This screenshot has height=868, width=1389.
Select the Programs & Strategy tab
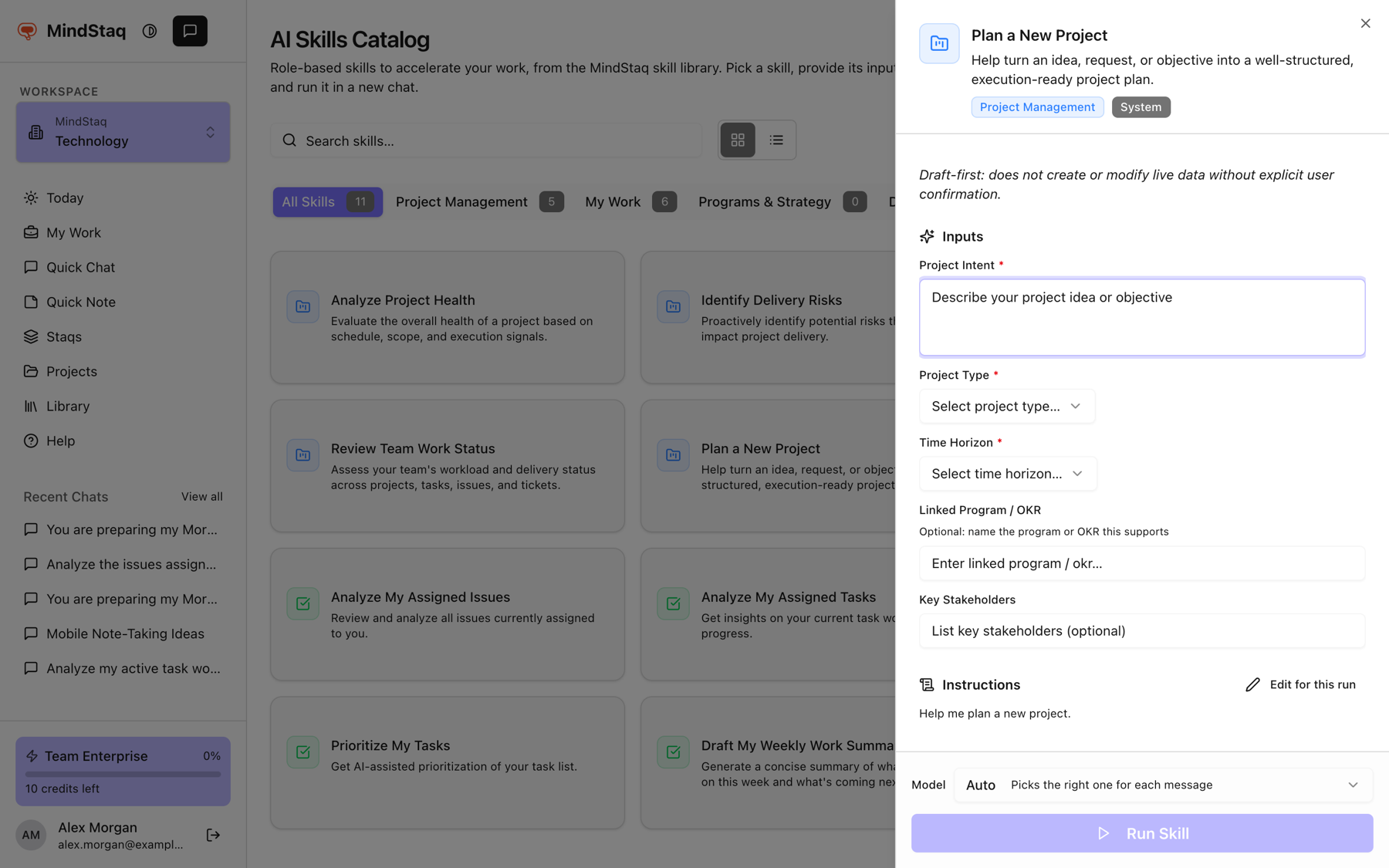[782, 202]
